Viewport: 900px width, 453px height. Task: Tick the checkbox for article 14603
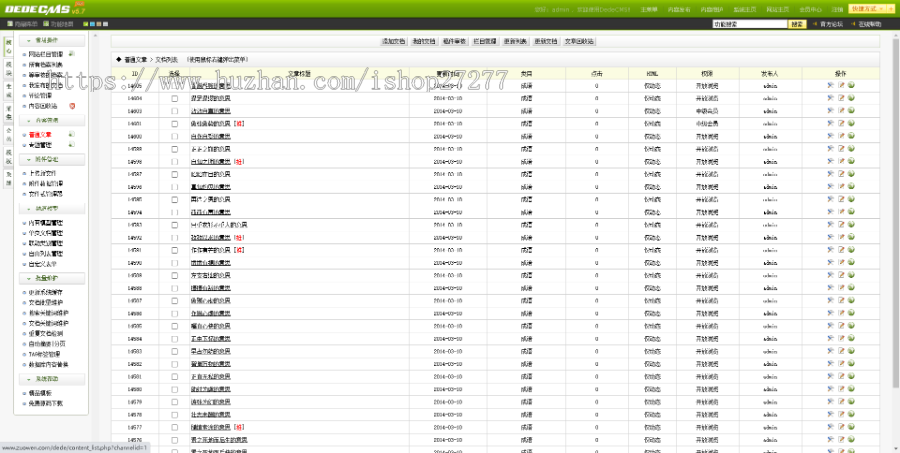tap(174, 111)
